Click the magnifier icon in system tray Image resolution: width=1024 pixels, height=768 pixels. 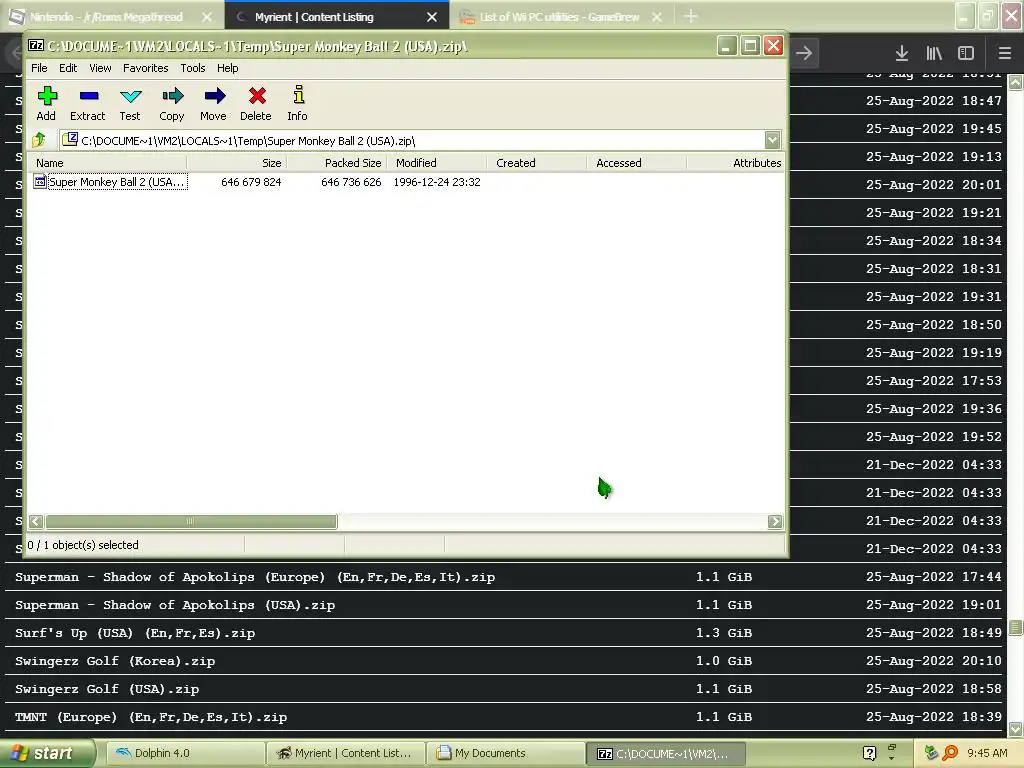coord(950,753)
